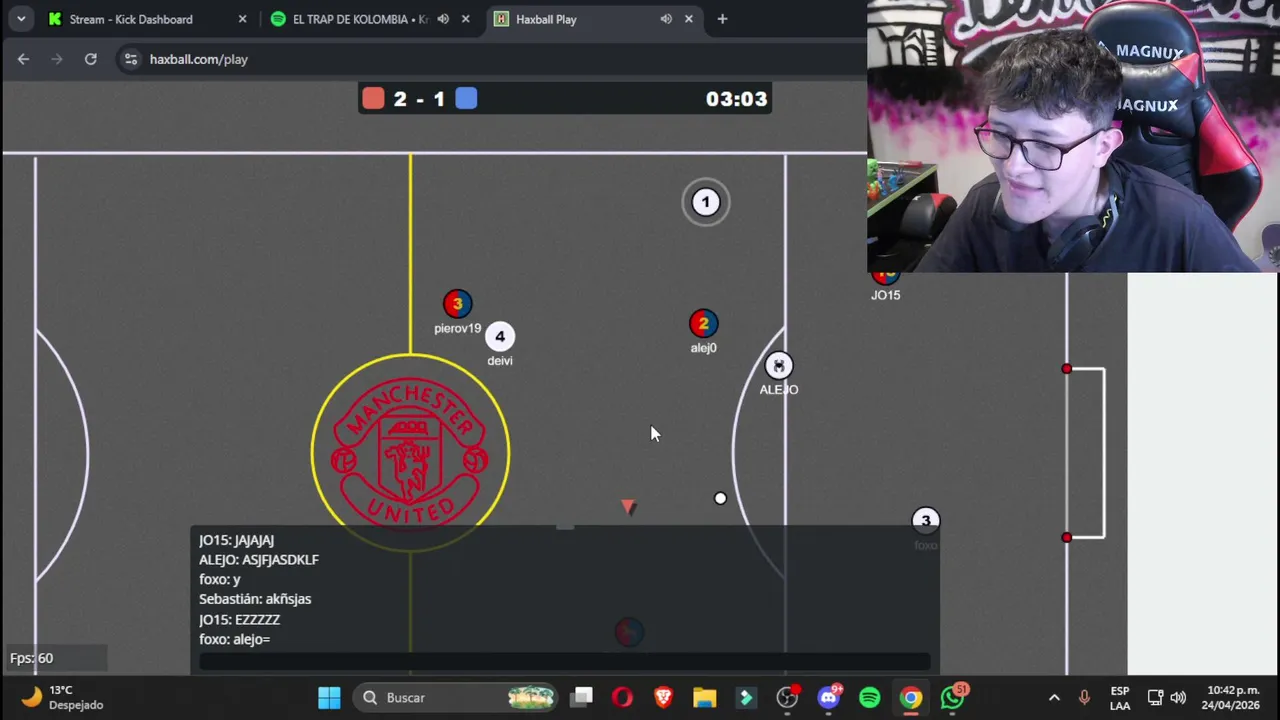This screenshot has width=1280, height=720.
Task: Click the 03:03 match timer
Action: (x=736, y=99)
